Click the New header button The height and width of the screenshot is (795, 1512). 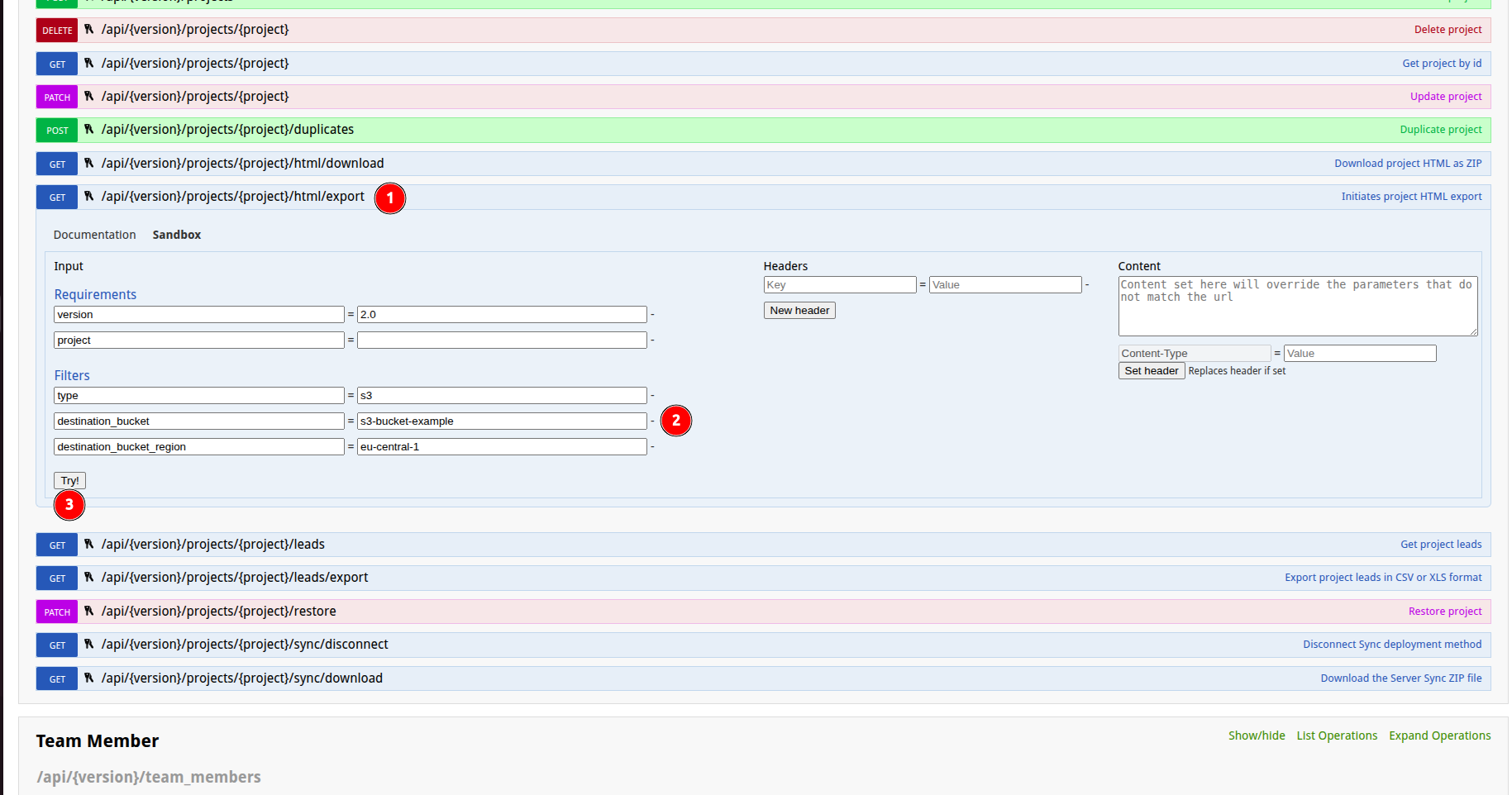coord(799,311)
